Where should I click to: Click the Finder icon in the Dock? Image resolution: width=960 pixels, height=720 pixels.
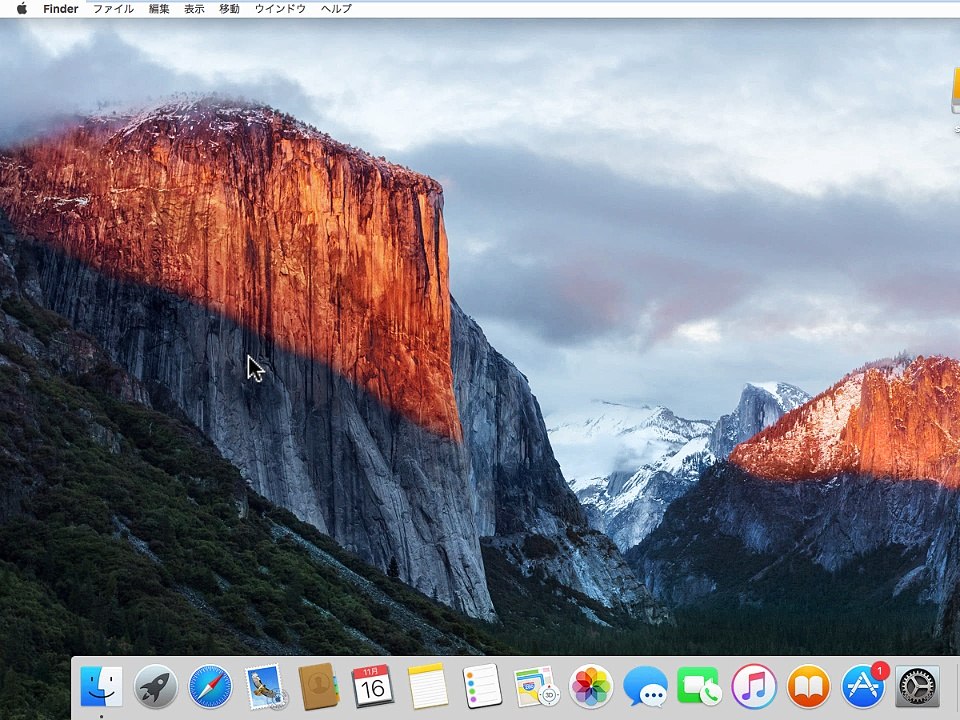tap(101, 686)
